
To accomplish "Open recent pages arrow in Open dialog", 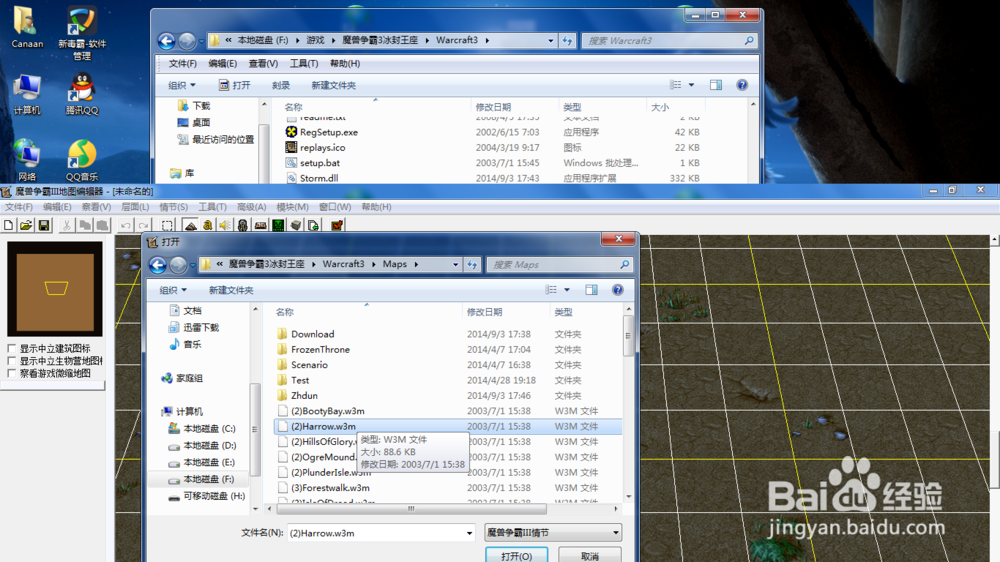I will coord(193,265).
